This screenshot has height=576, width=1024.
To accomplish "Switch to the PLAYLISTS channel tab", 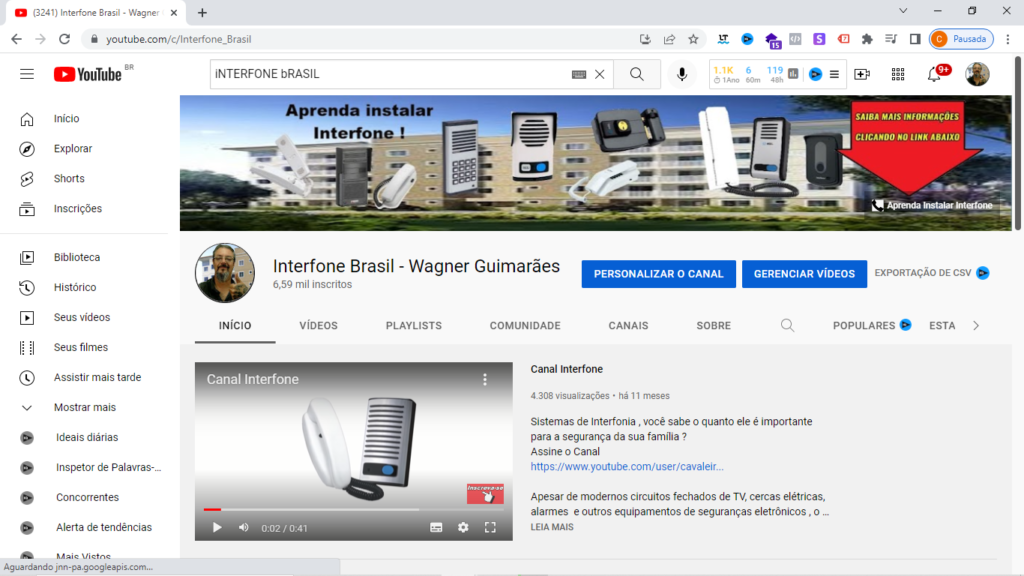I will coord(413,325).
